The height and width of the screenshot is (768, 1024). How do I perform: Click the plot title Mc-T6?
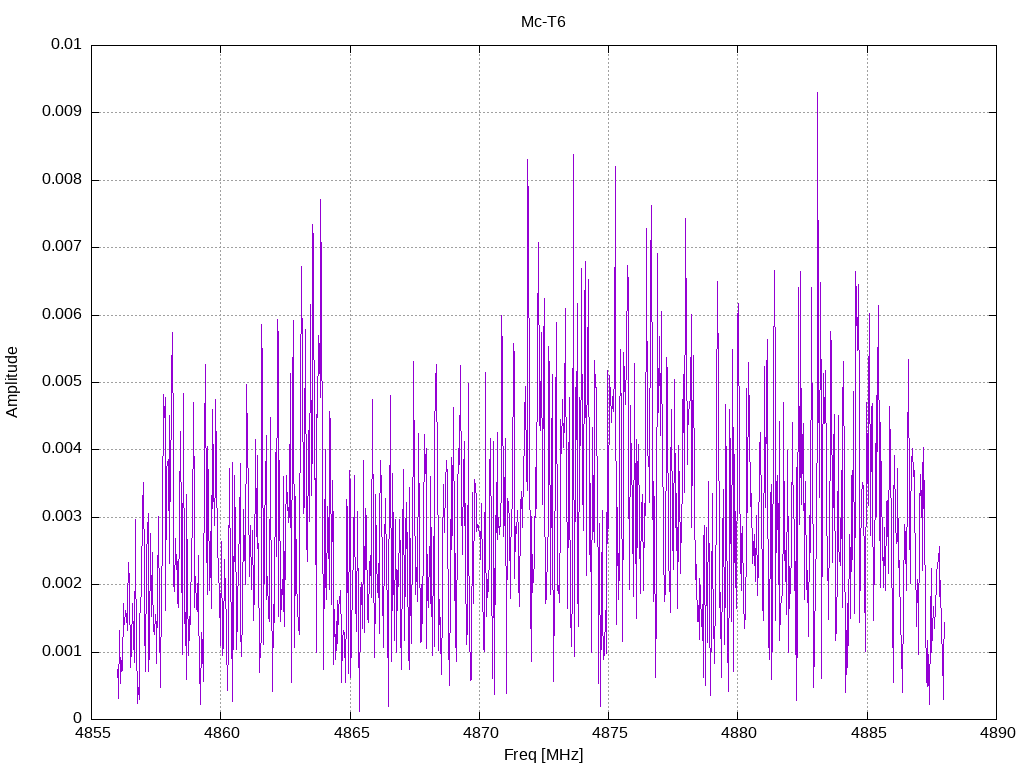(543, 22)
